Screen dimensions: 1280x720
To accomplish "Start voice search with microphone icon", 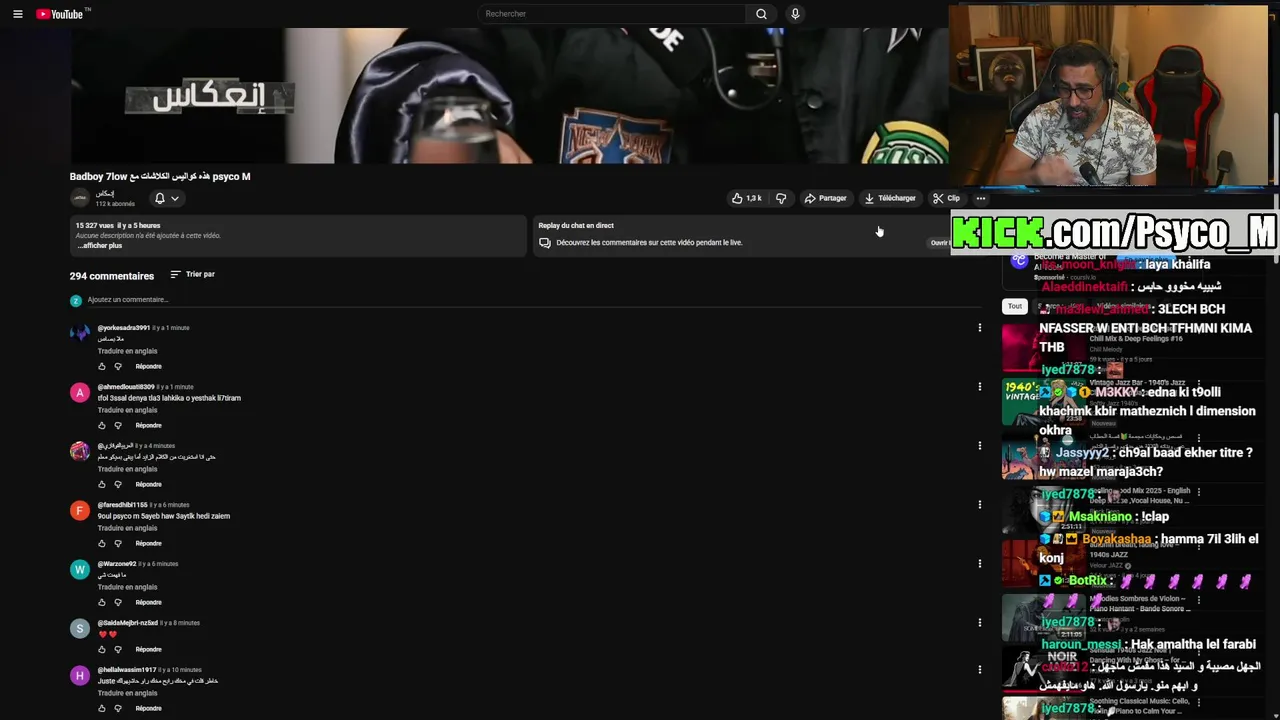I will (x=795, y=14).
